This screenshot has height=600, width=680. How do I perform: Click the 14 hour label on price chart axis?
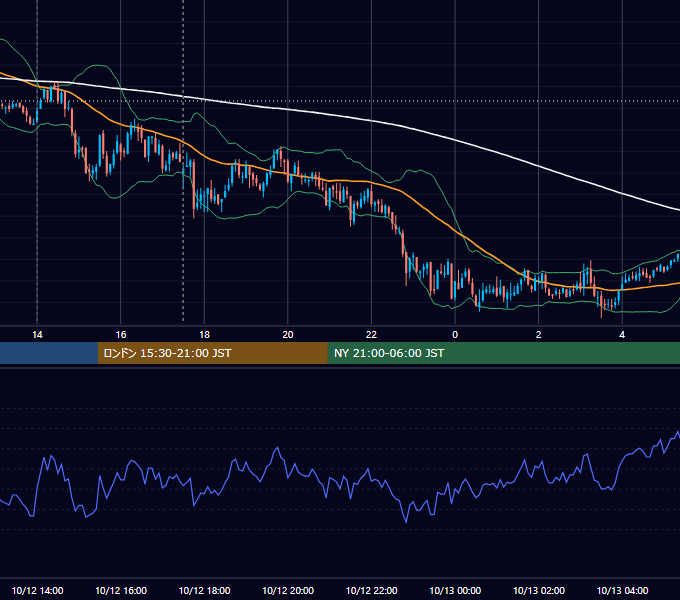(x=37, y=335)
